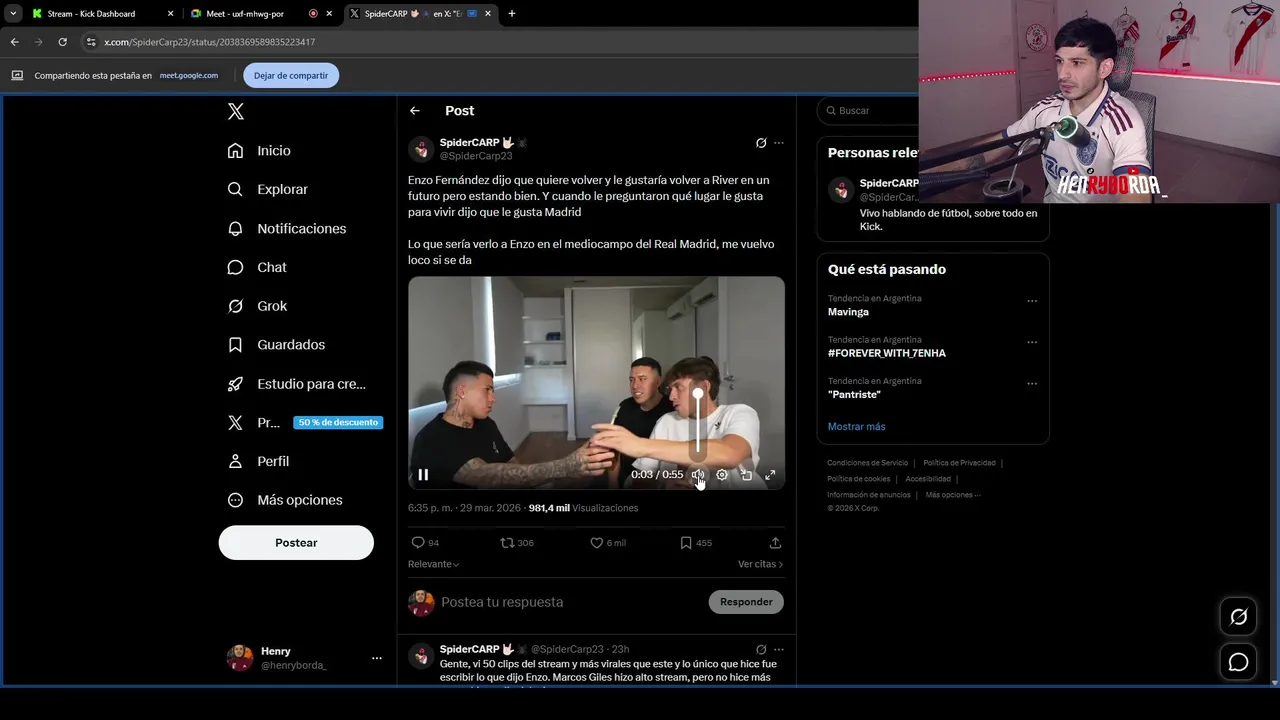The height and width of the screenshot is (720, 1280).
Task: Open Chat in sidebar
Action: coord(256,267)
